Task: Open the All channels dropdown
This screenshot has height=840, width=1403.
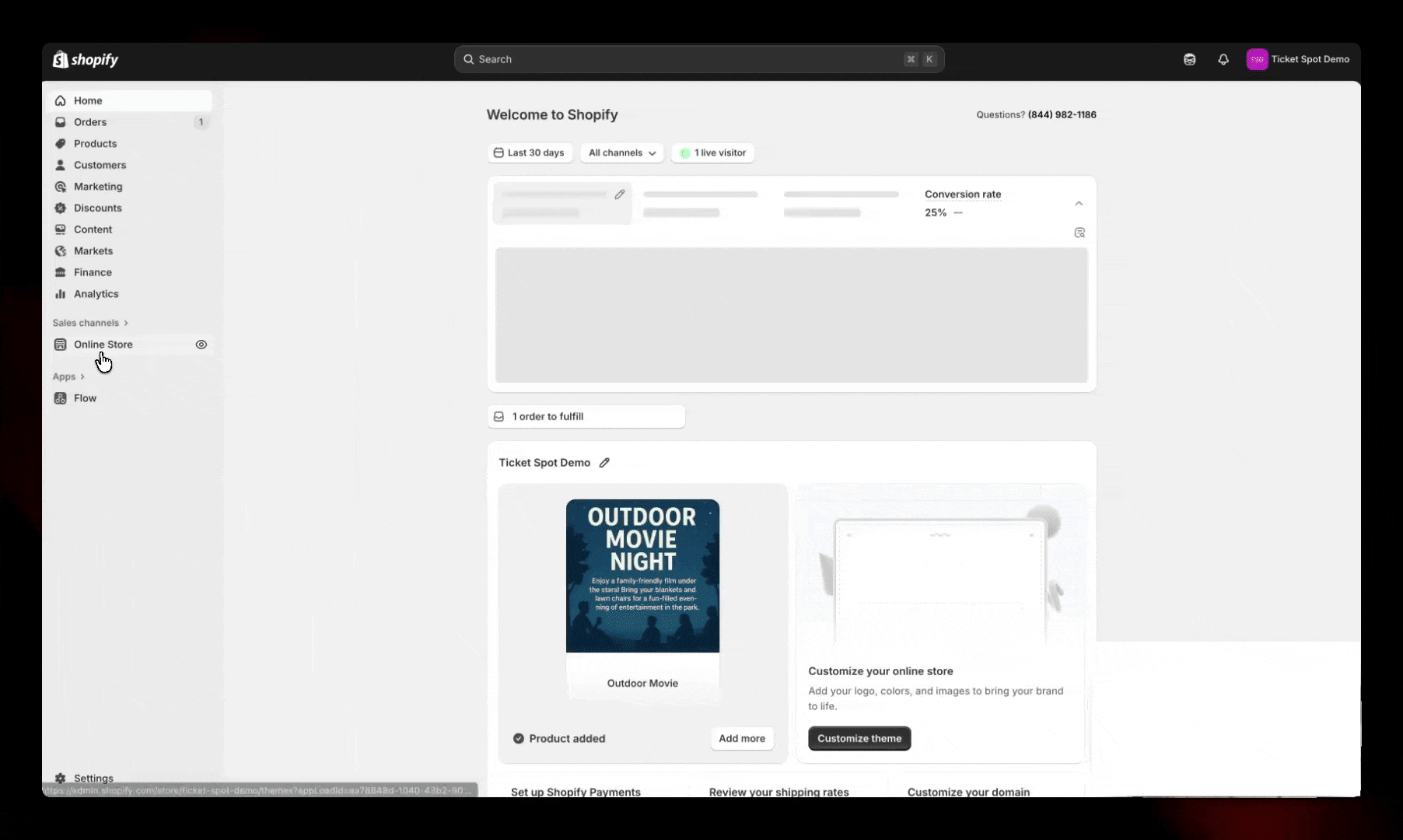Action: pyautogui.click(x=621, y=152)
